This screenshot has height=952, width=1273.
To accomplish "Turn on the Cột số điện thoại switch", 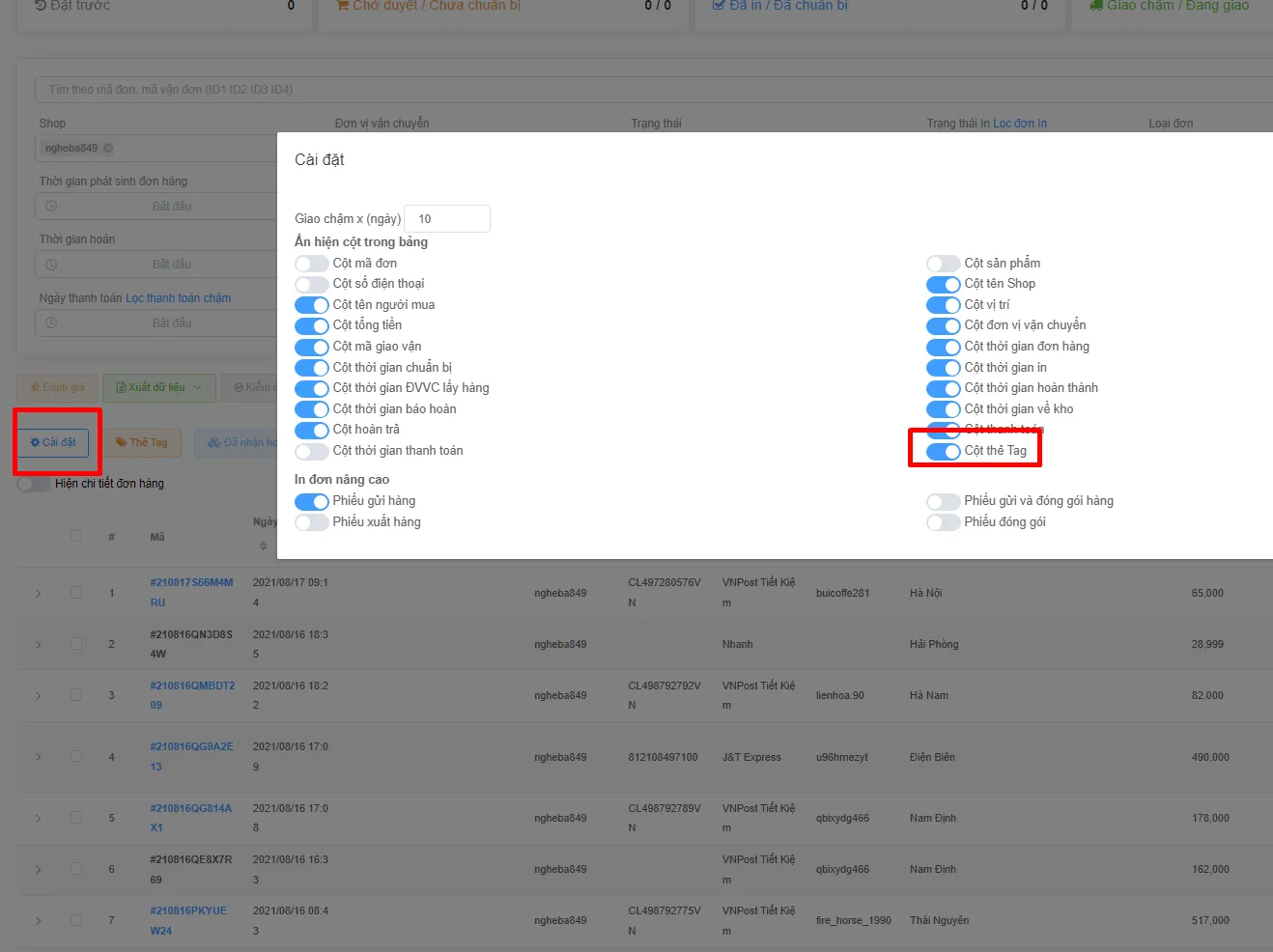I will [x=312, y=284].
